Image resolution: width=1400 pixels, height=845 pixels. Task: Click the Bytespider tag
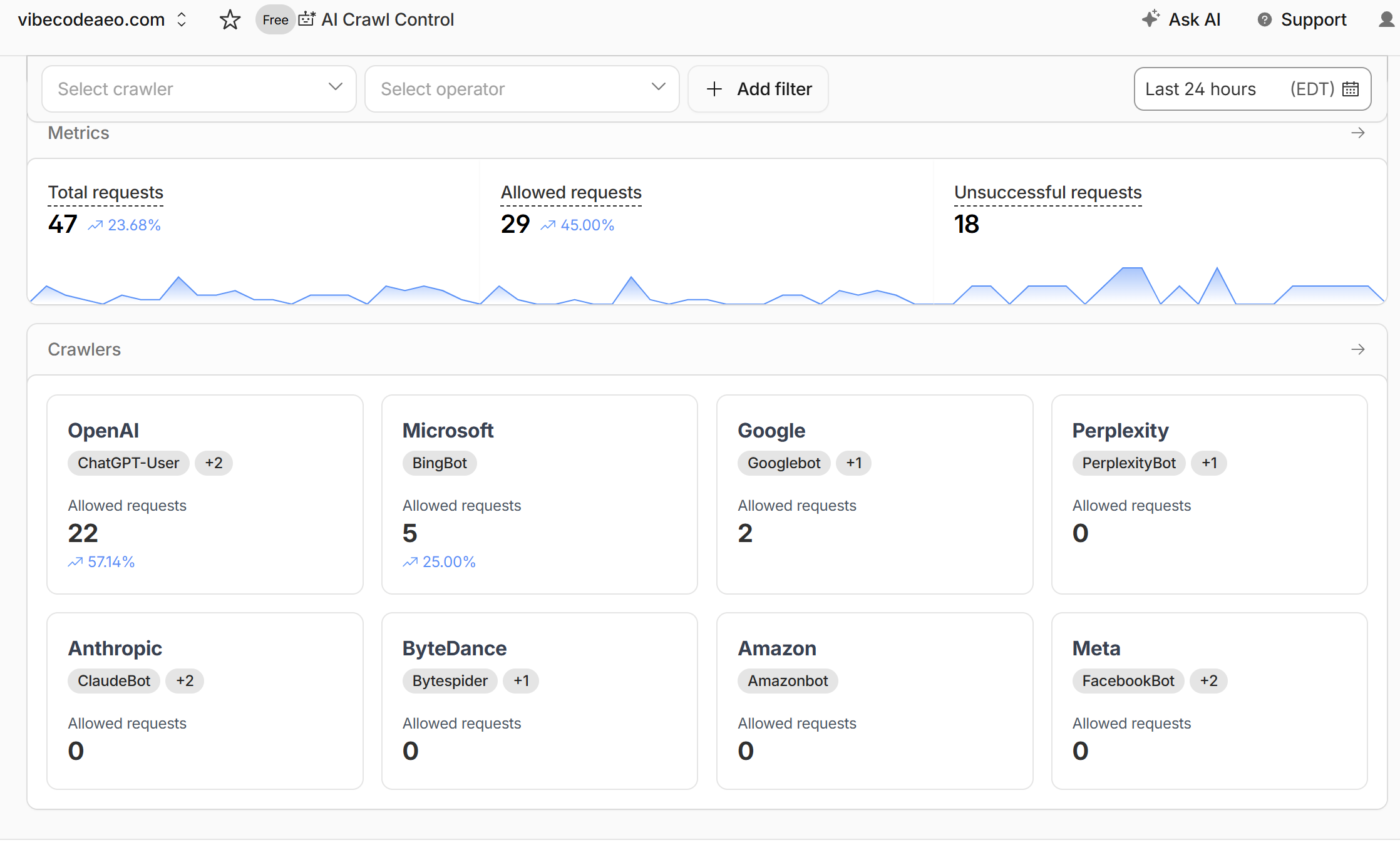(x=450, y=681)
